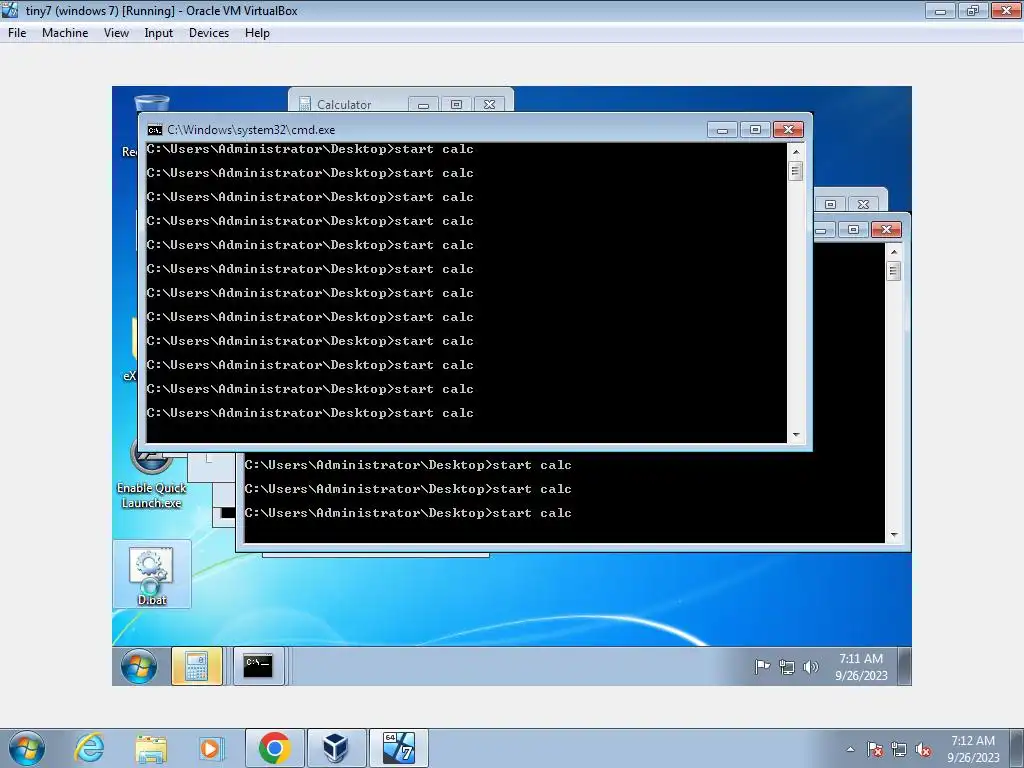Click the Recycle Bin icon on guest desktop
Screen dimensions: 1024x768
(152, 104)
